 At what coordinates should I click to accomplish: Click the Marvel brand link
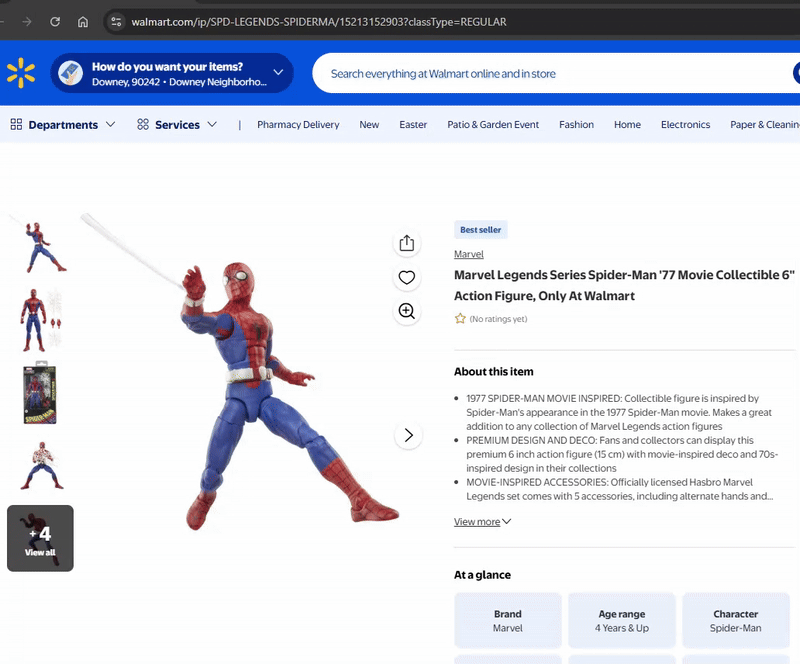[468, 254]
